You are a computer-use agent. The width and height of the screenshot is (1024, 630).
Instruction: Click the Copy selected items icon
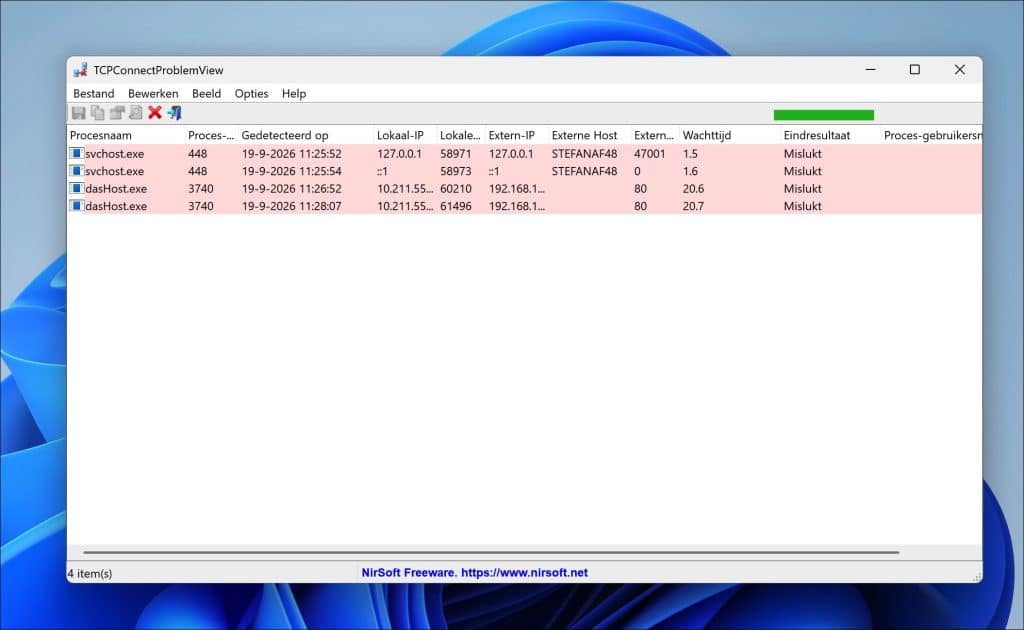pyautogui.click(x=97, y=113)
